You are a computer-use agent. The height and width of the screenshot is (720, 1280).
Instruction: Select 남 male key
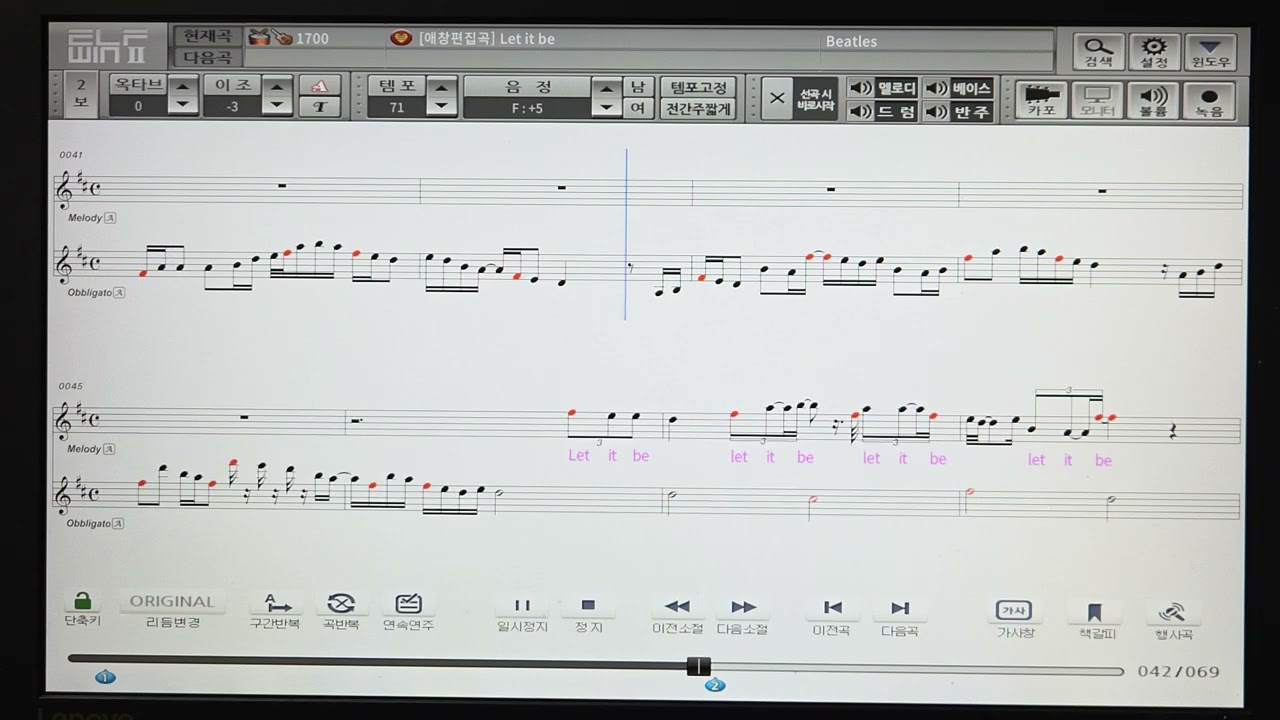pyautogui.click(x=637, y=87)
